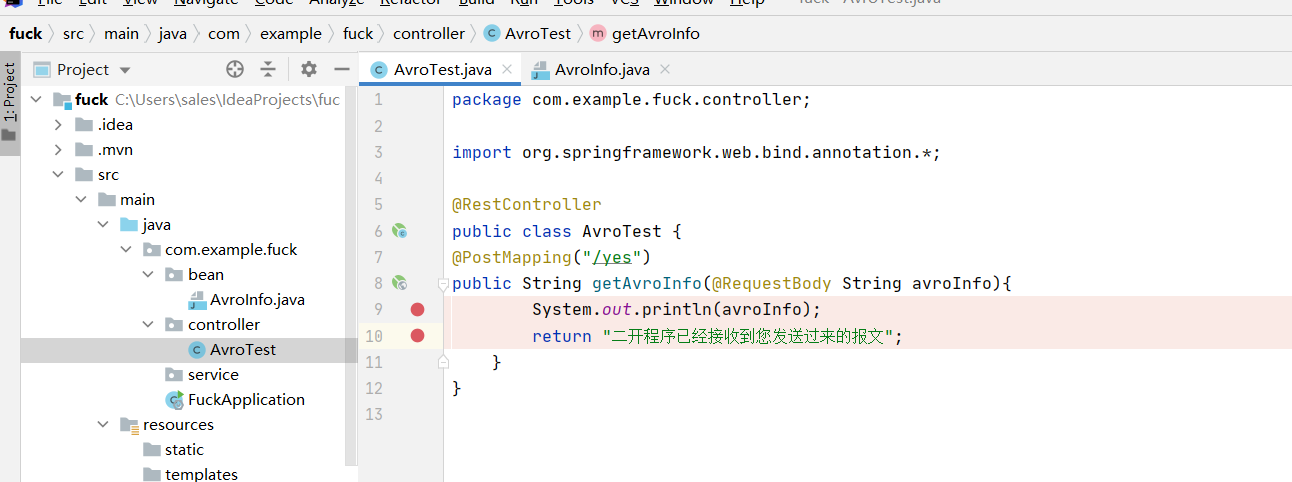The image size is (1292, 482).
Task: Collapse the src folder
Action: tap(59, 175)
